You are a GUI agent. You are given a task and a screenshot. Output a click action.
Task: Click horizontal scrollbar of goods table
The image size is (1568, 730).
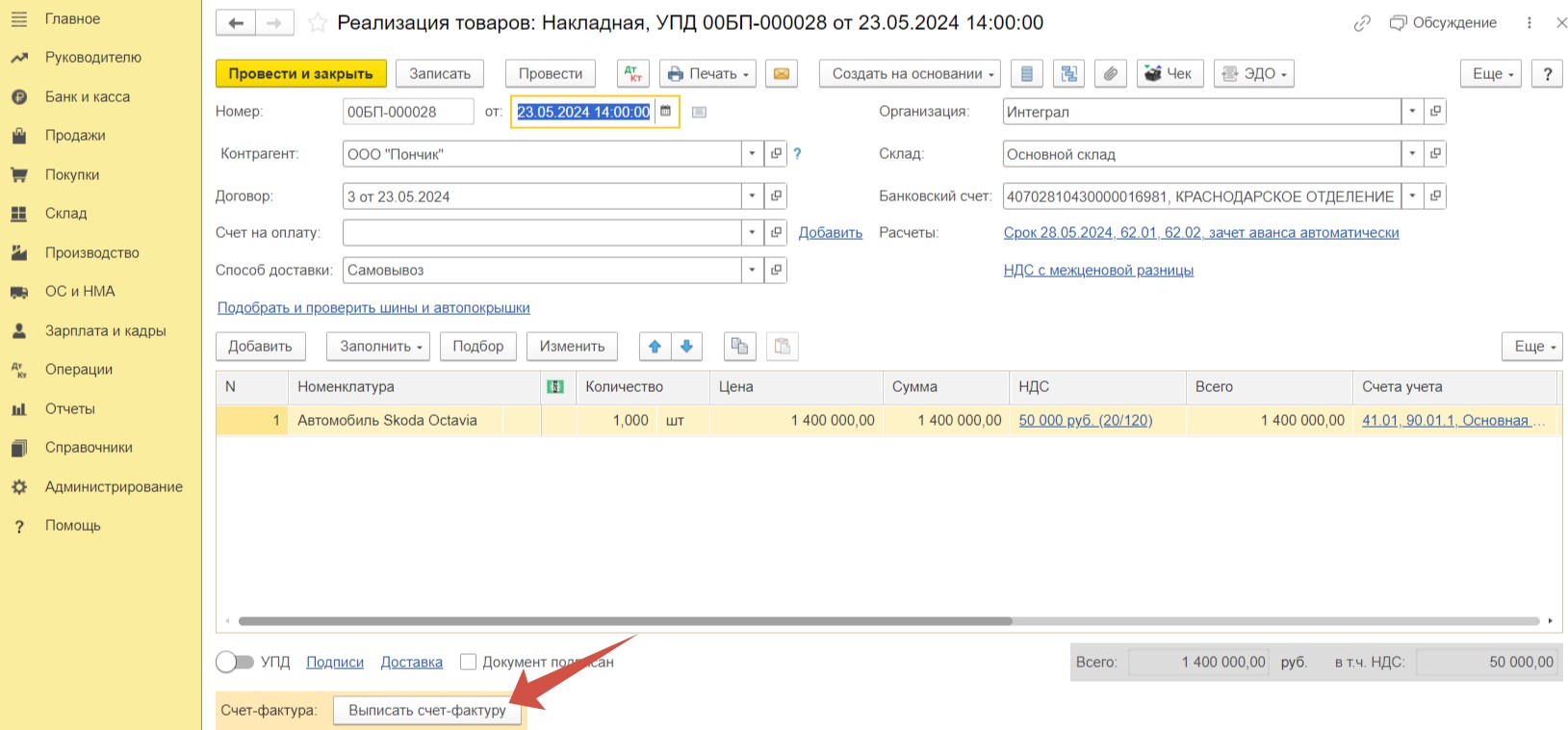pyautogui.click(x=626, y=621)
